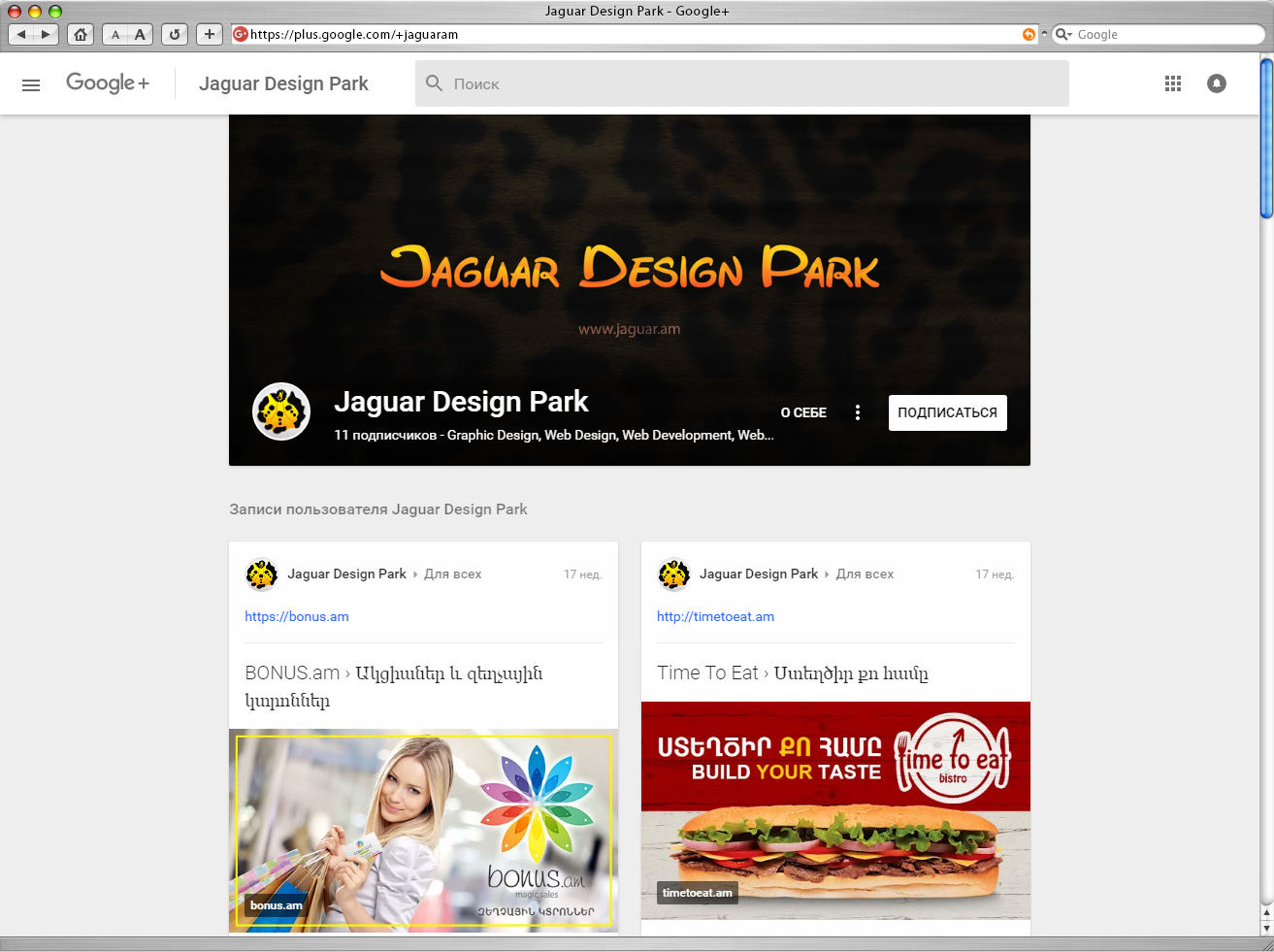This screenshot has width=1274, height=952.
Task: Click the ПОДПИСАТЬСЯ follow button
Action: (x=948, y=412)
